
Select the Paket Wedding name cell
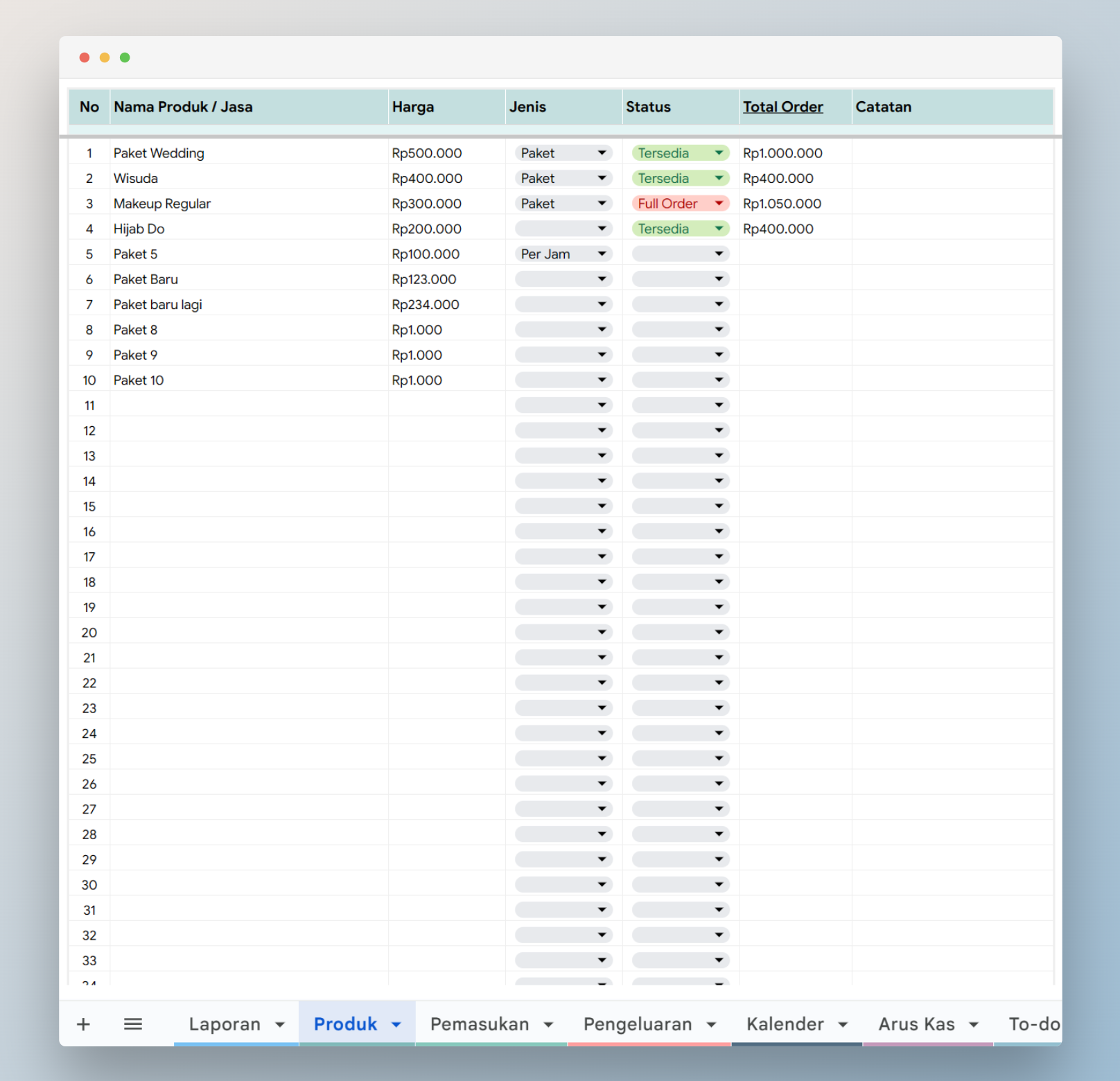click(x=250, y=153)
